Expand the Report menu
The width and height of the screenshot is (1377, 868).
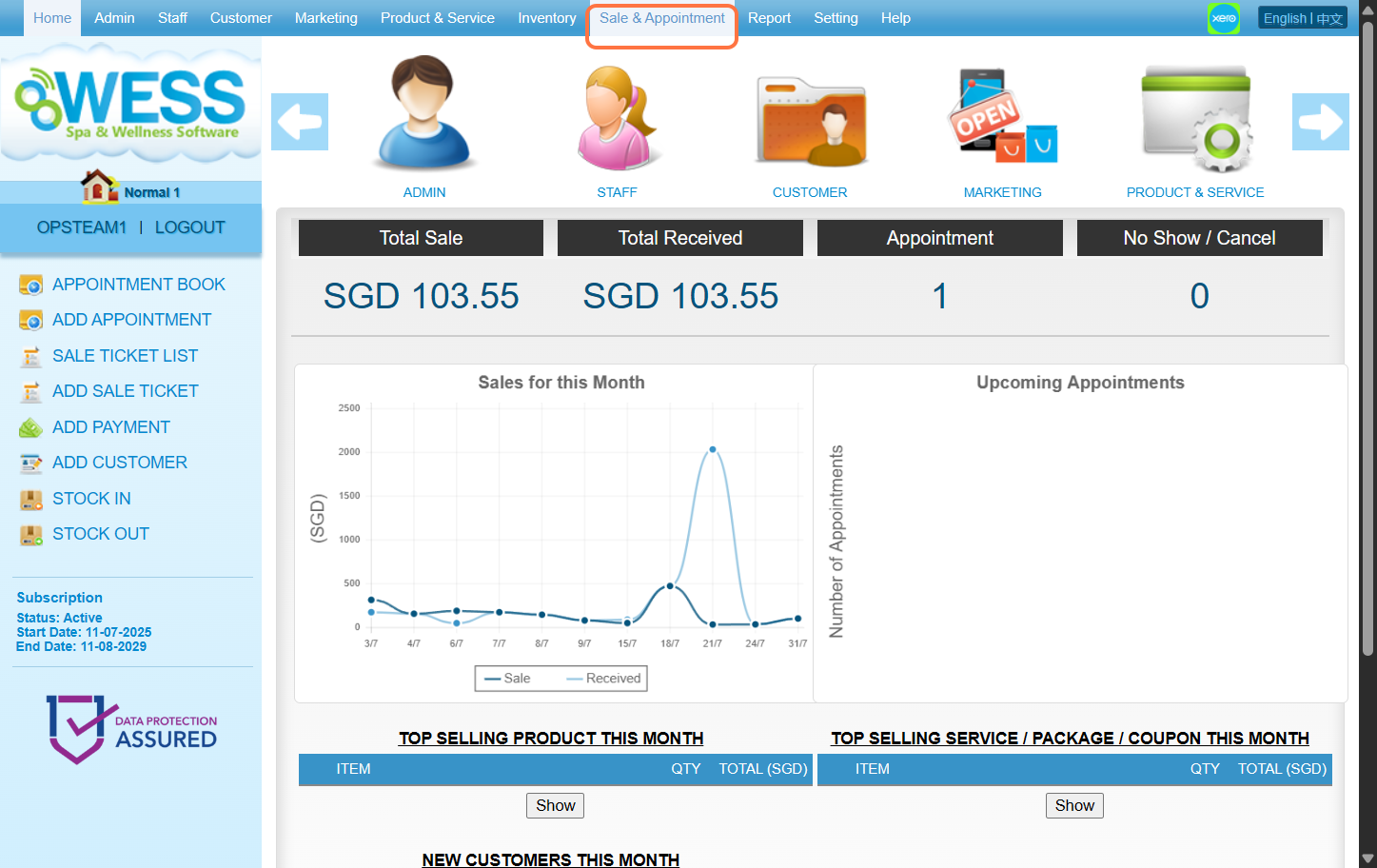coord(769,18)
